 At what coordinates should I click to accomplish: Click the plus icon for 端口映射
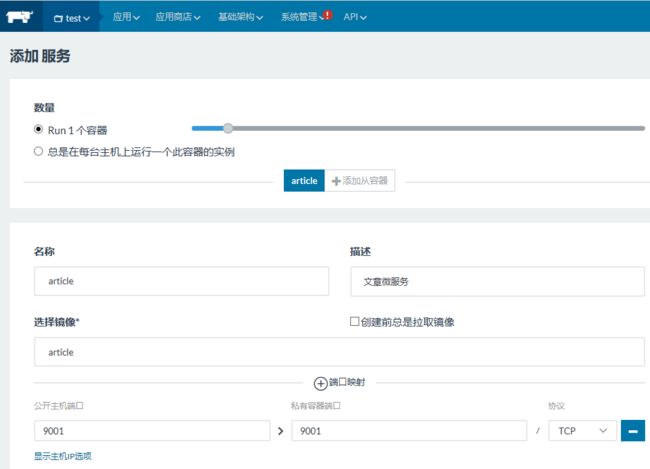320,383
